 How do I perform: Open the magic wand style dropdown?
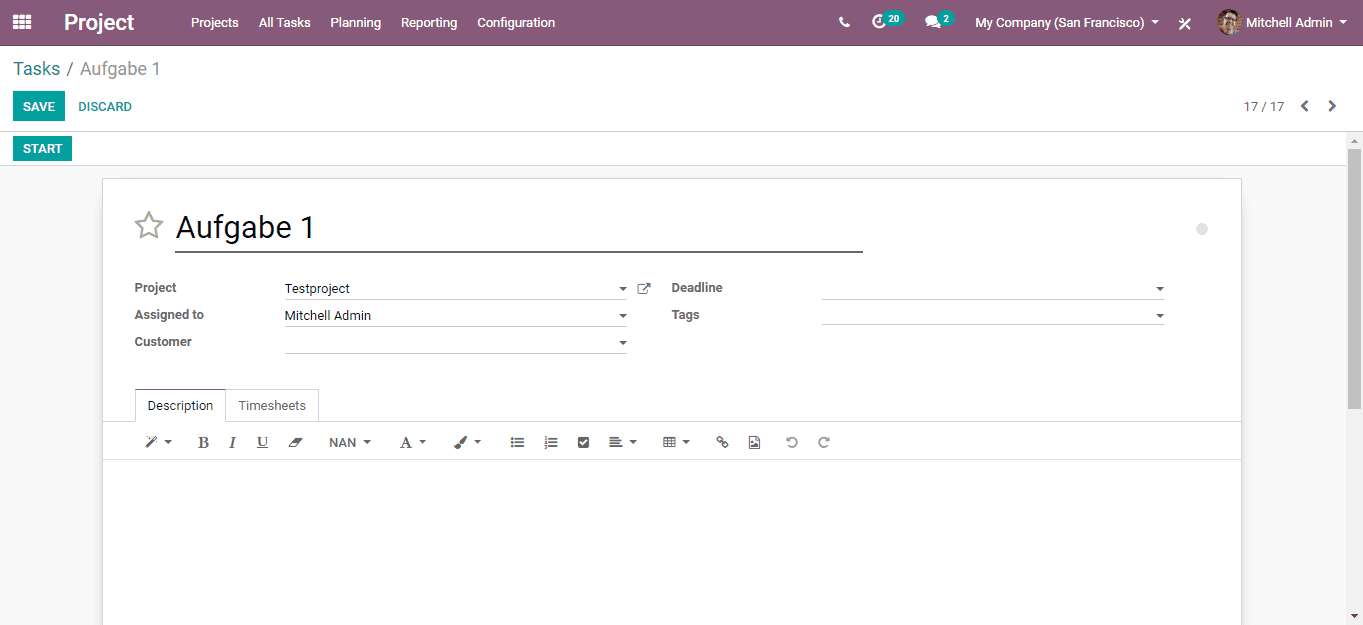158,442
